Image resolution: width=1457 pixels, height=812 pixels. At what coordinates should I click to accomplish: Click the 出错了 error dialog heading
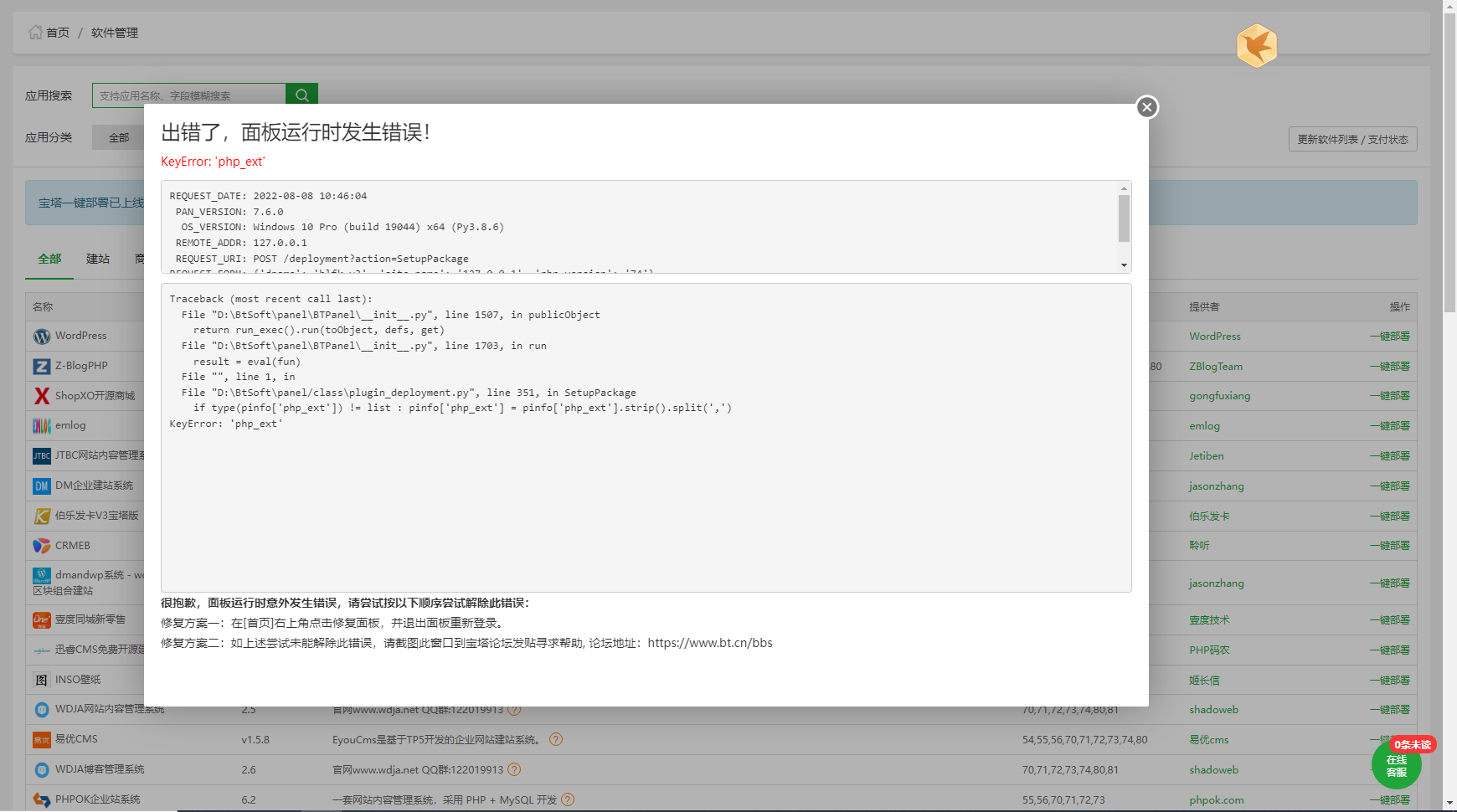(x=296, y=132)
